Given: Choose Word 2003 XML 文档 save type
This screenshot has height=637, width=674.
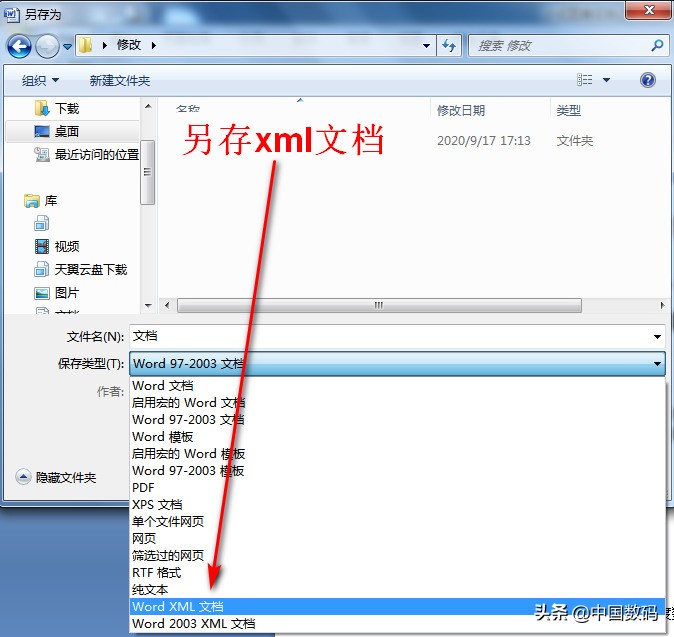Looking at the screenshot, I should coord(397,624).
